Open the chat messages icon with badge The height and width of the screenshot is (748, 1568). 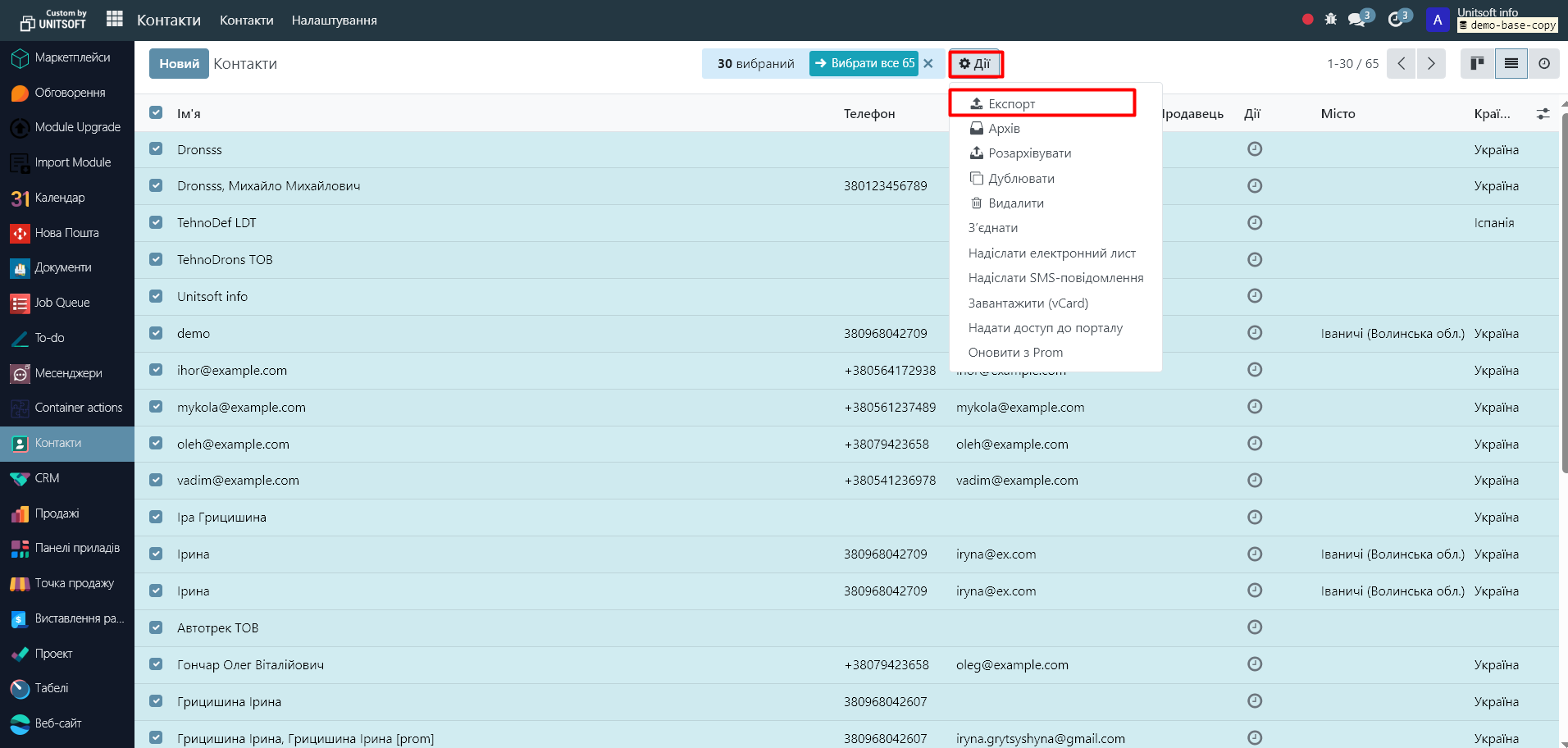click(x=1357, y=19)
